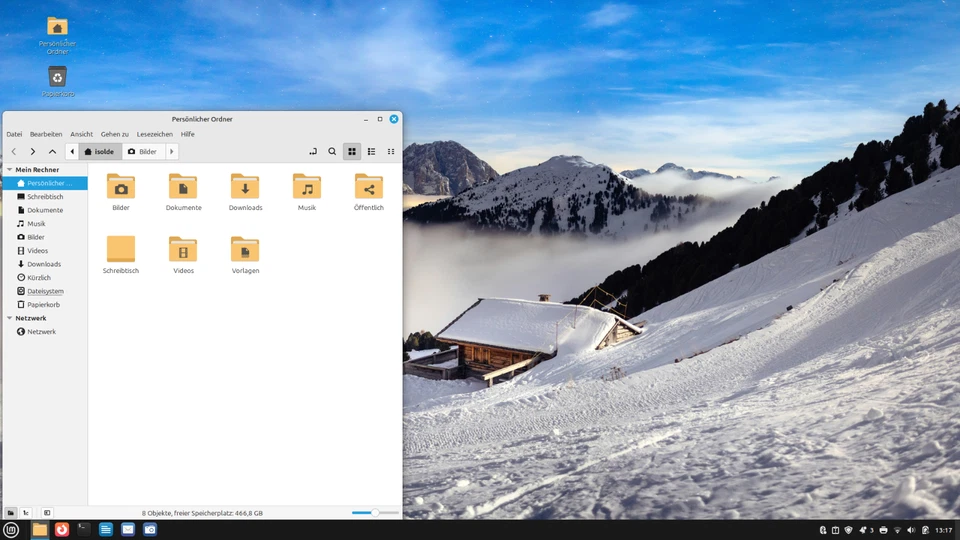Show places in the sidebar

tap(10, 513)
